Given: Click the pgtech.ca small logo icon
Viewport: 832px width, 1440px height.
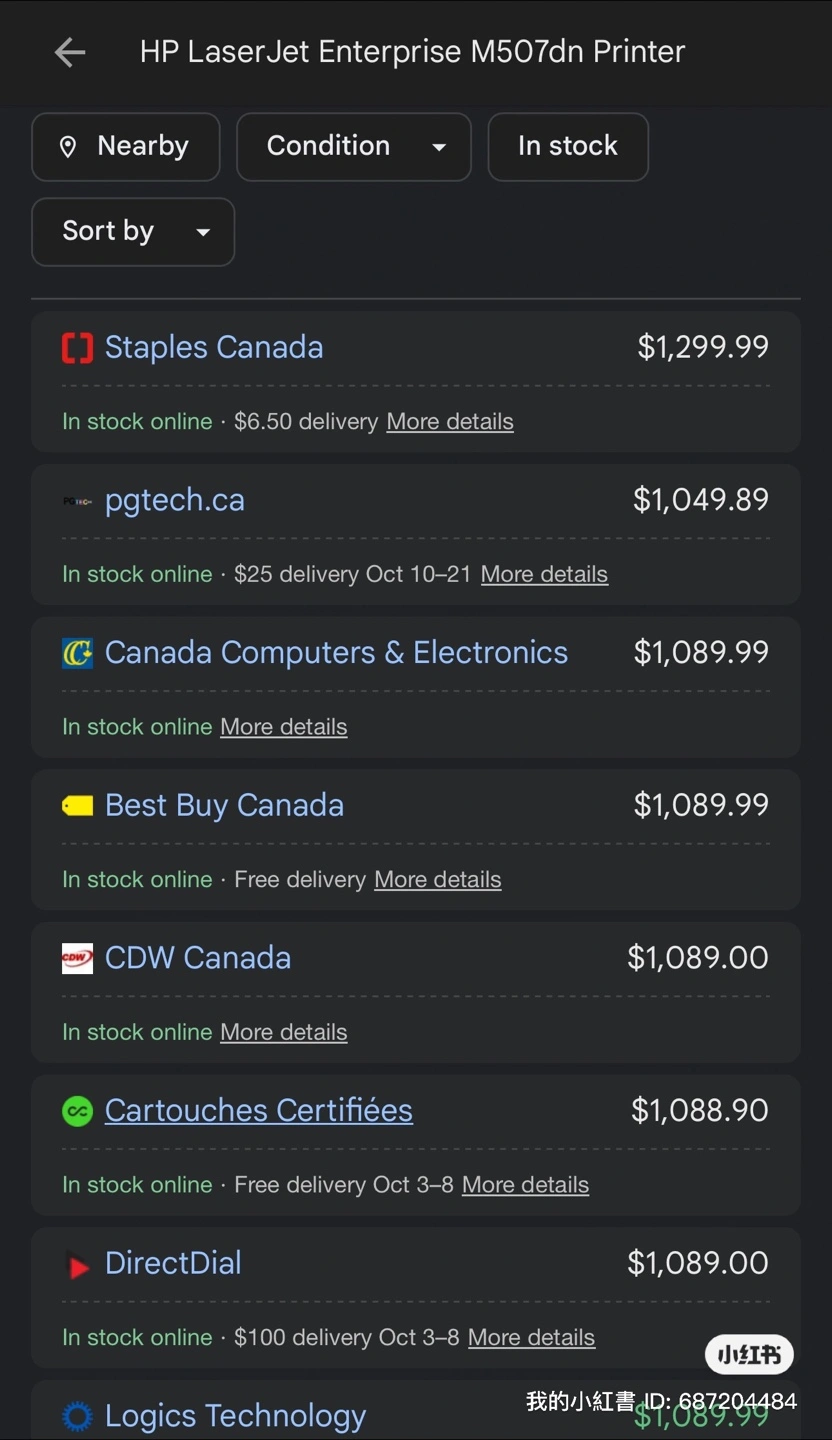Looking at the screenshot, I should click(x=77, y=501).
